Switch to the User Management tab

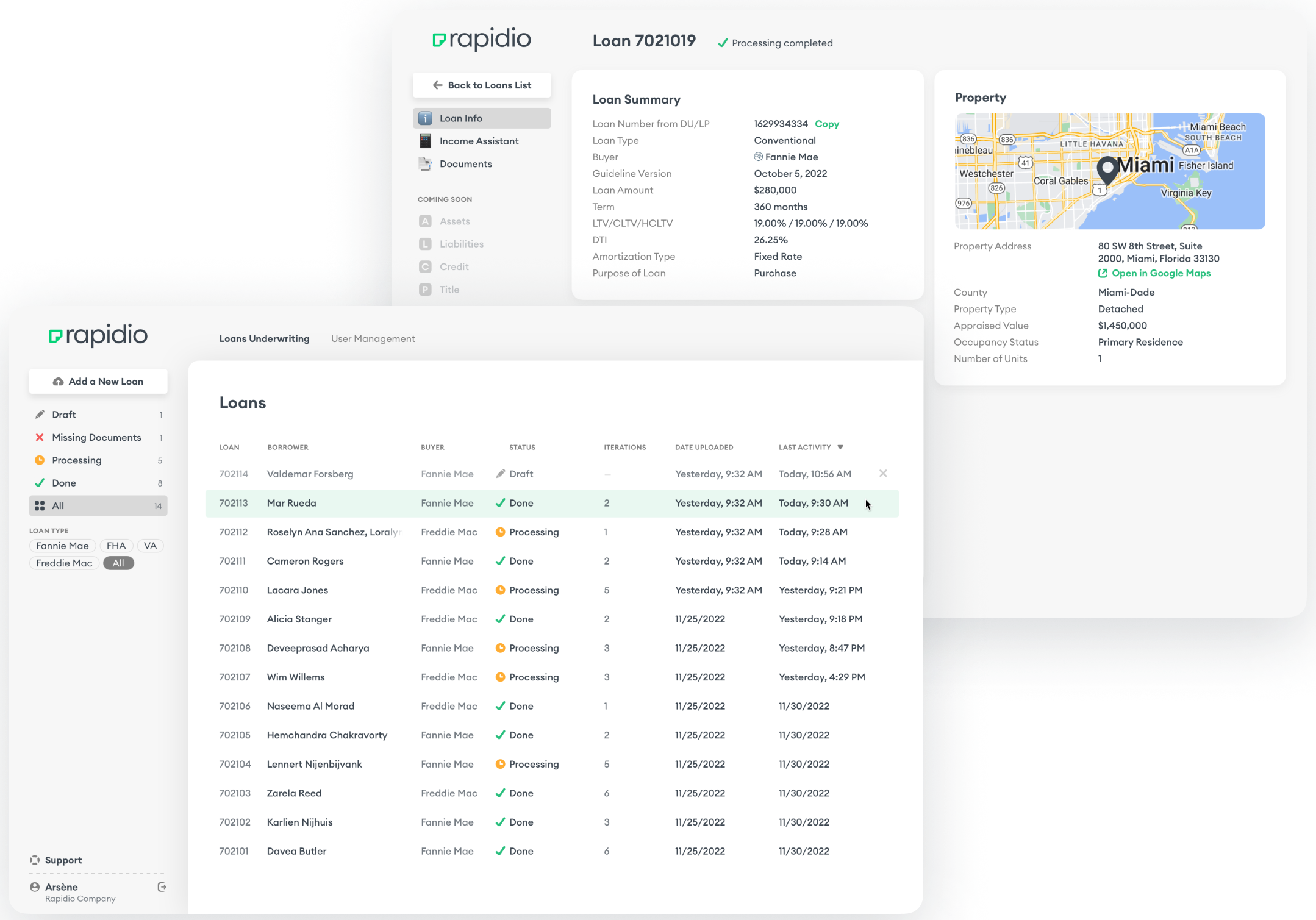click(x=373, y=339)
